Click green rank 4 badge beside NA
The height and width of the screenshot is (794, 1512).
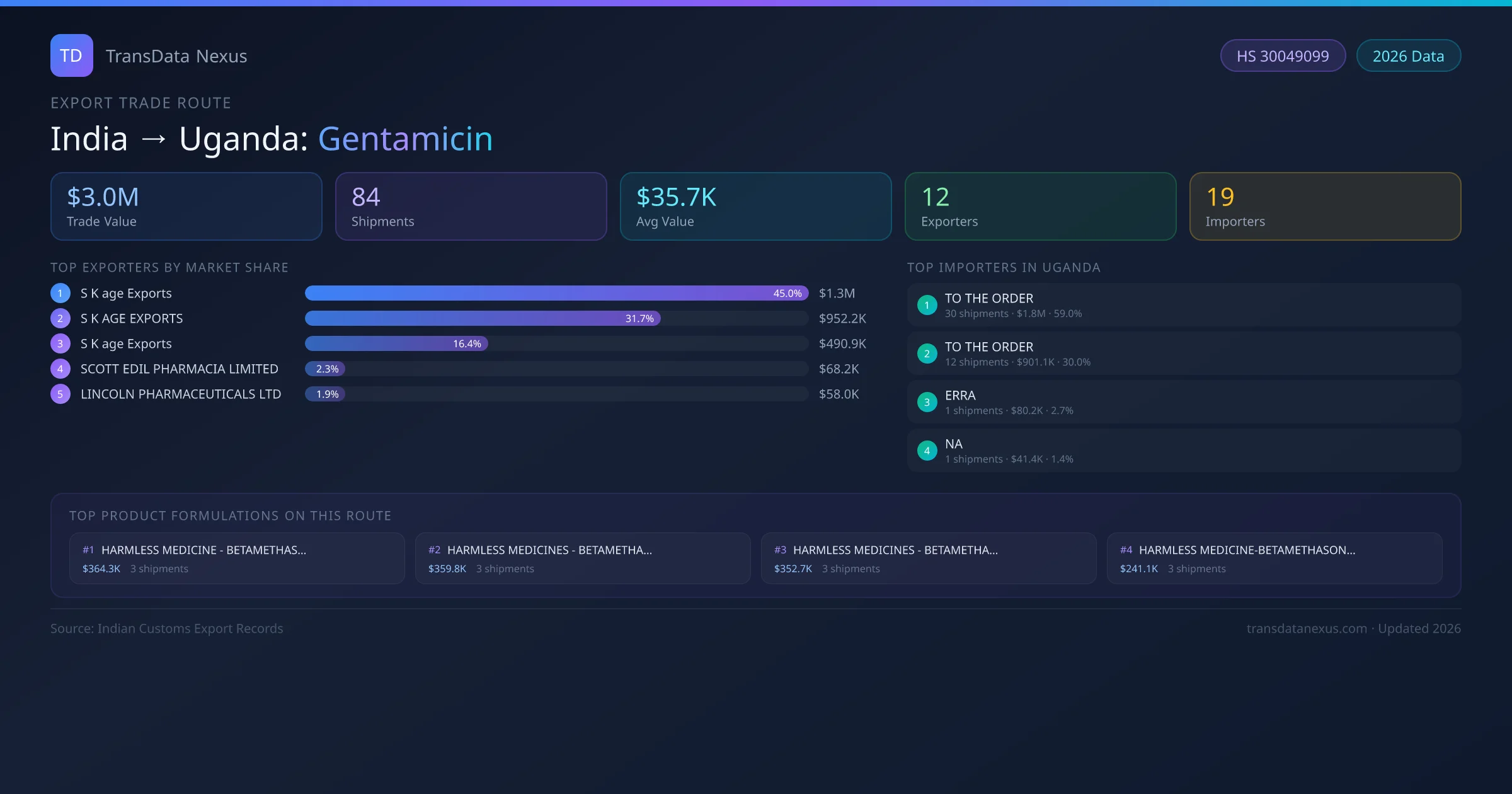point(927,451)
